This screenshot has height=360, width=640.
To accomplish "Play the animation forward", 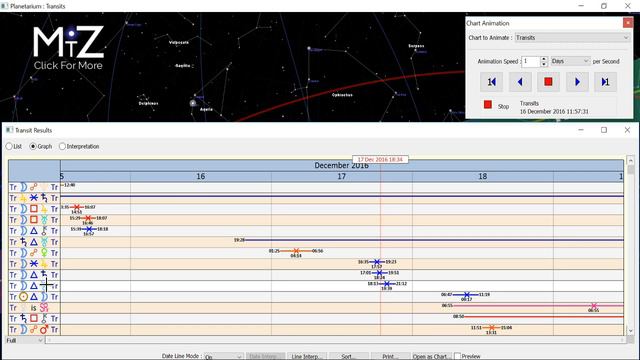I will pyautogui.click(x=577, y=82).
